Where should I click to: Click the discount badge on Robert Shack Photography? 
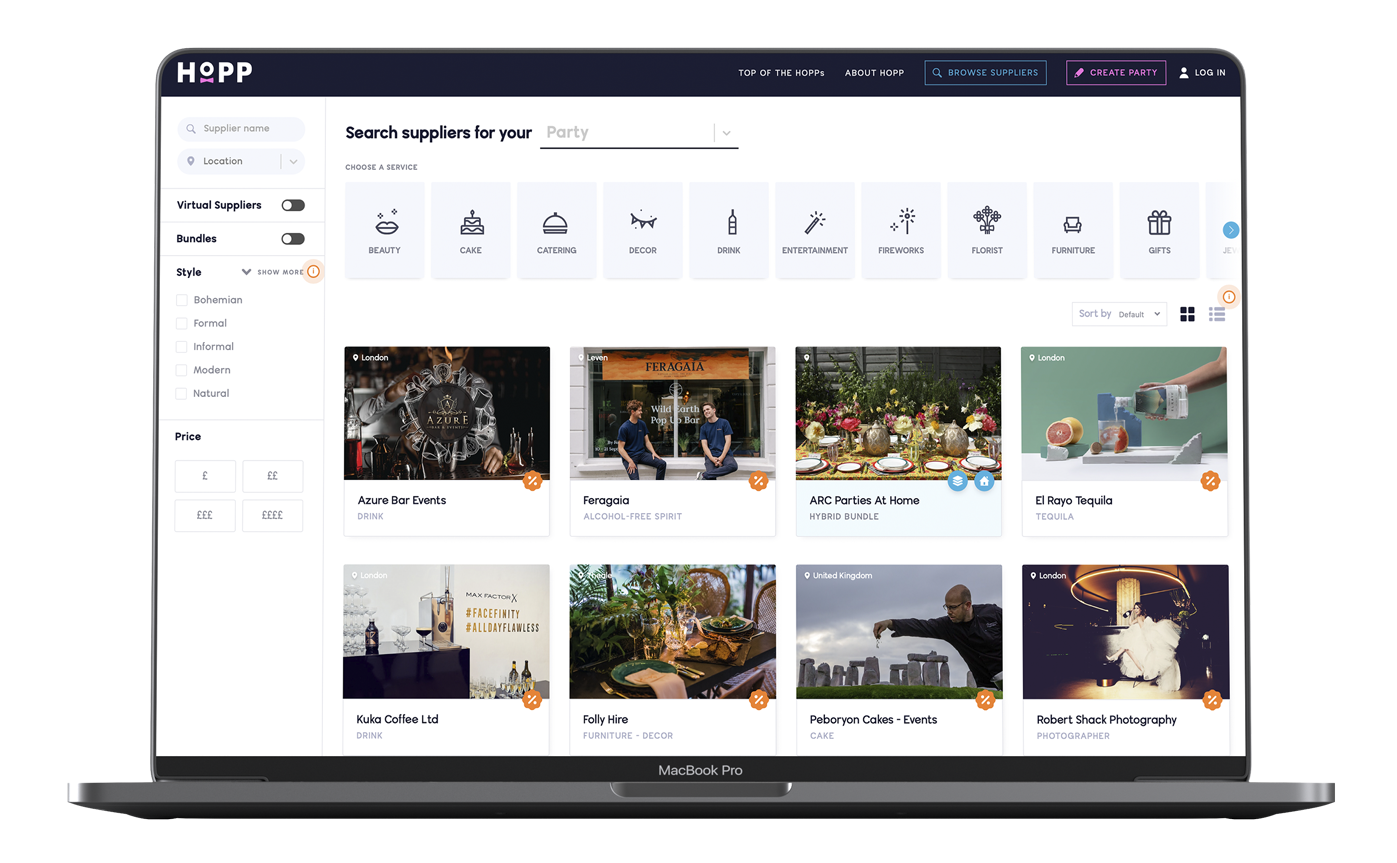click(x=1212, y=700)
